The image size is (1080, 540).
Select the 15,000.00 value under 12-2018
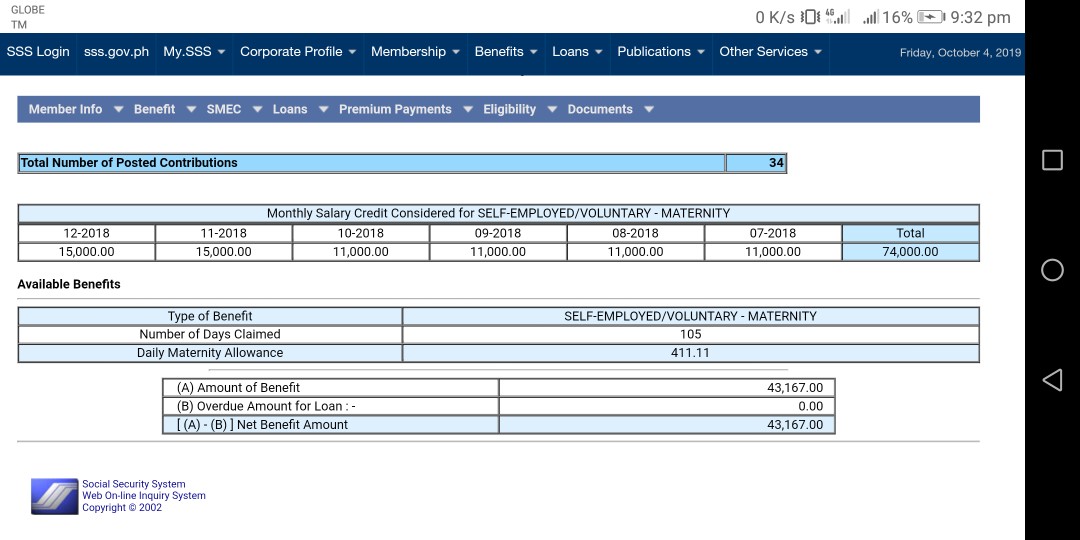pyautogui.click(x=86, y=252)
